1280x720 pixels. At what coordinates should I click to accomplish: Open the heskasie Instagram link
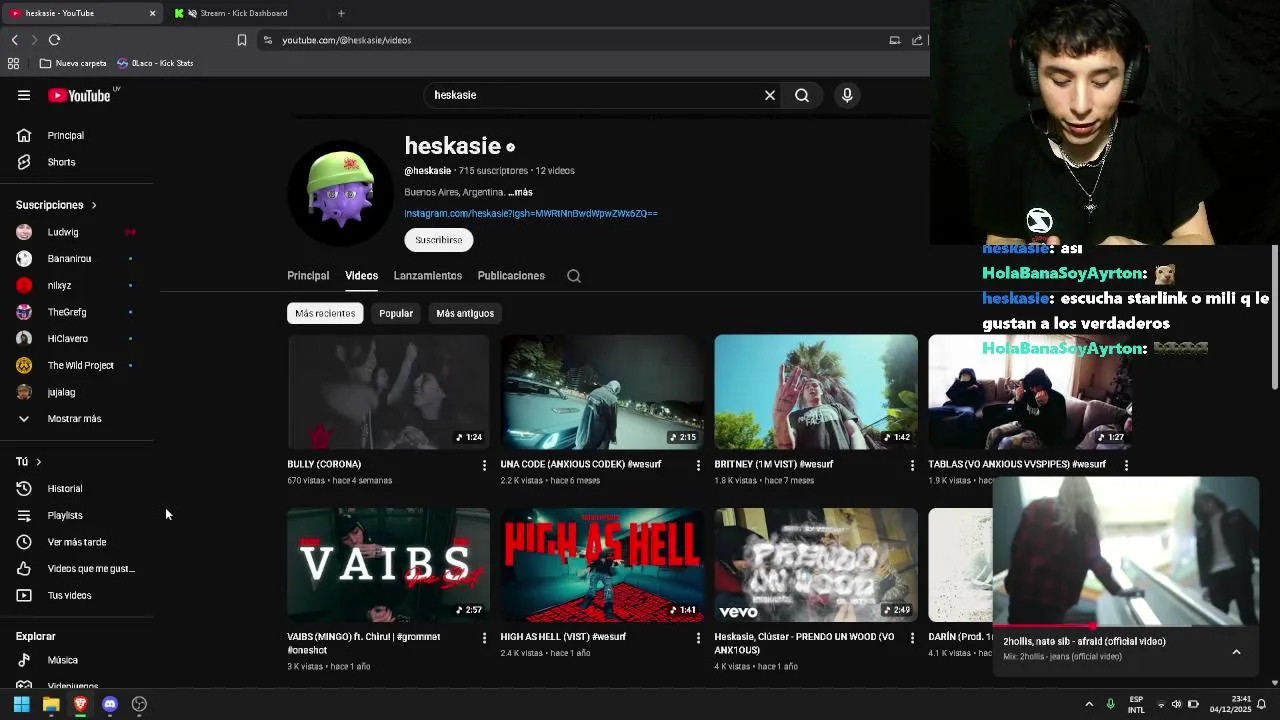(x=531, y=213)
